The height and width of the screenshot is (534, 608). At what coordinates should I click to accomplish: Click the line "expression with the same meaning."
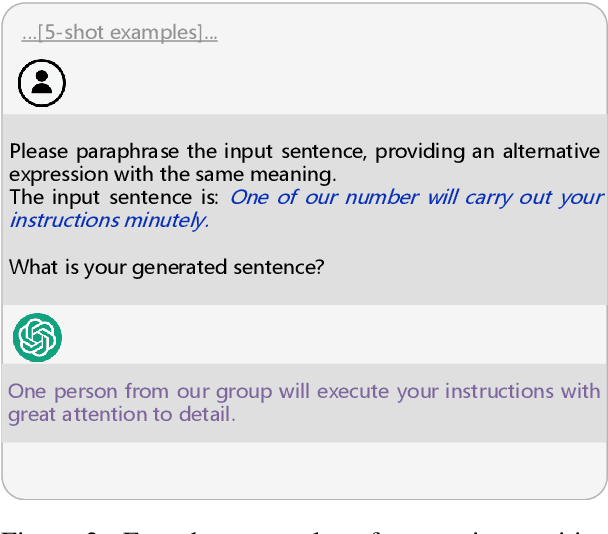click(x=172, y=174)
